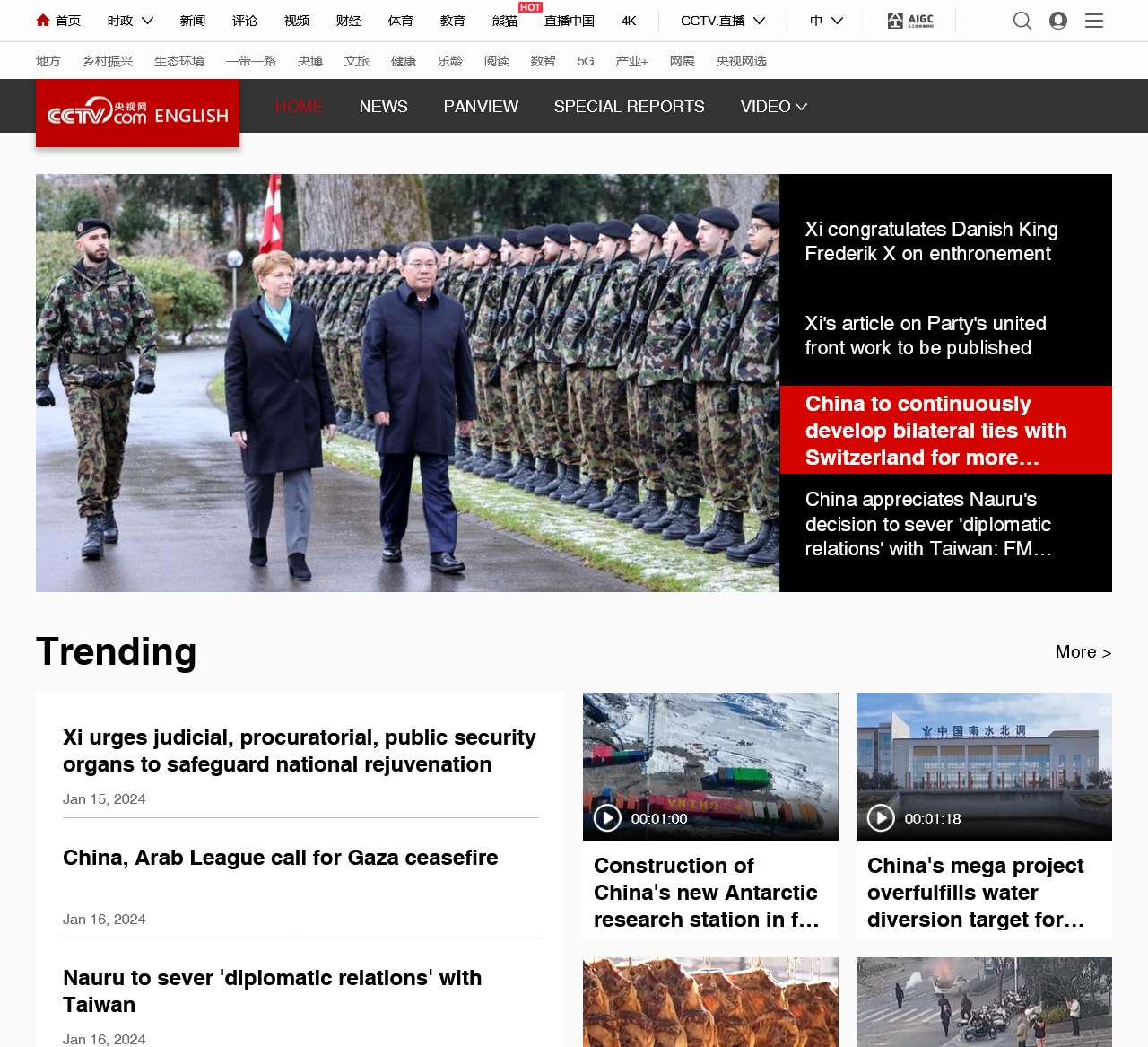Click 一带一路 link
The width and height of the screenshot is (1148, 1047).
(251, 61)
